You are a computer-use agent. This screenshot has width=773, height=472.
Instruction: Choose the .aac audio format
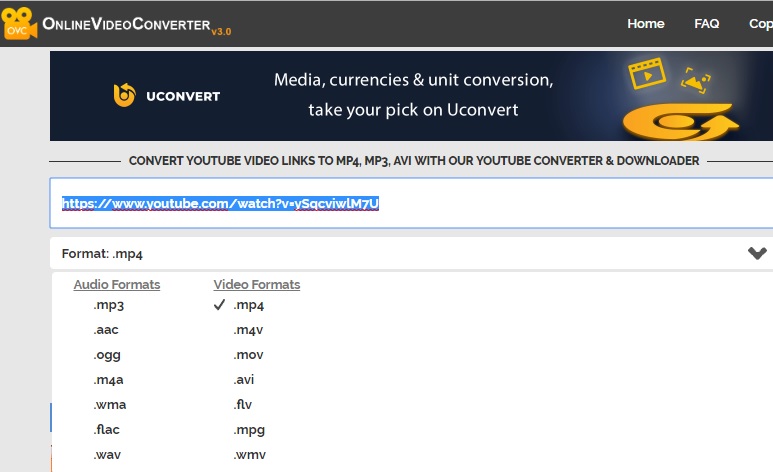[107, 330]
